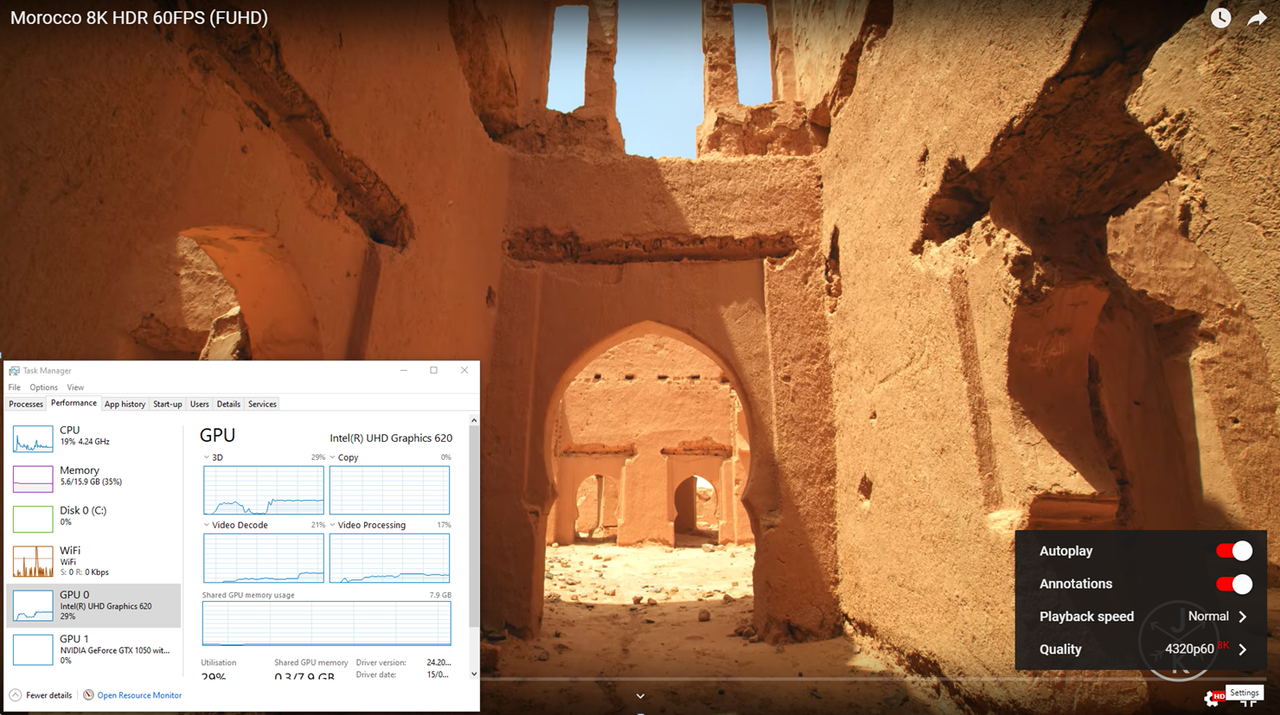
Task: Maximize the Task Manager window
Action: point(433,370)
